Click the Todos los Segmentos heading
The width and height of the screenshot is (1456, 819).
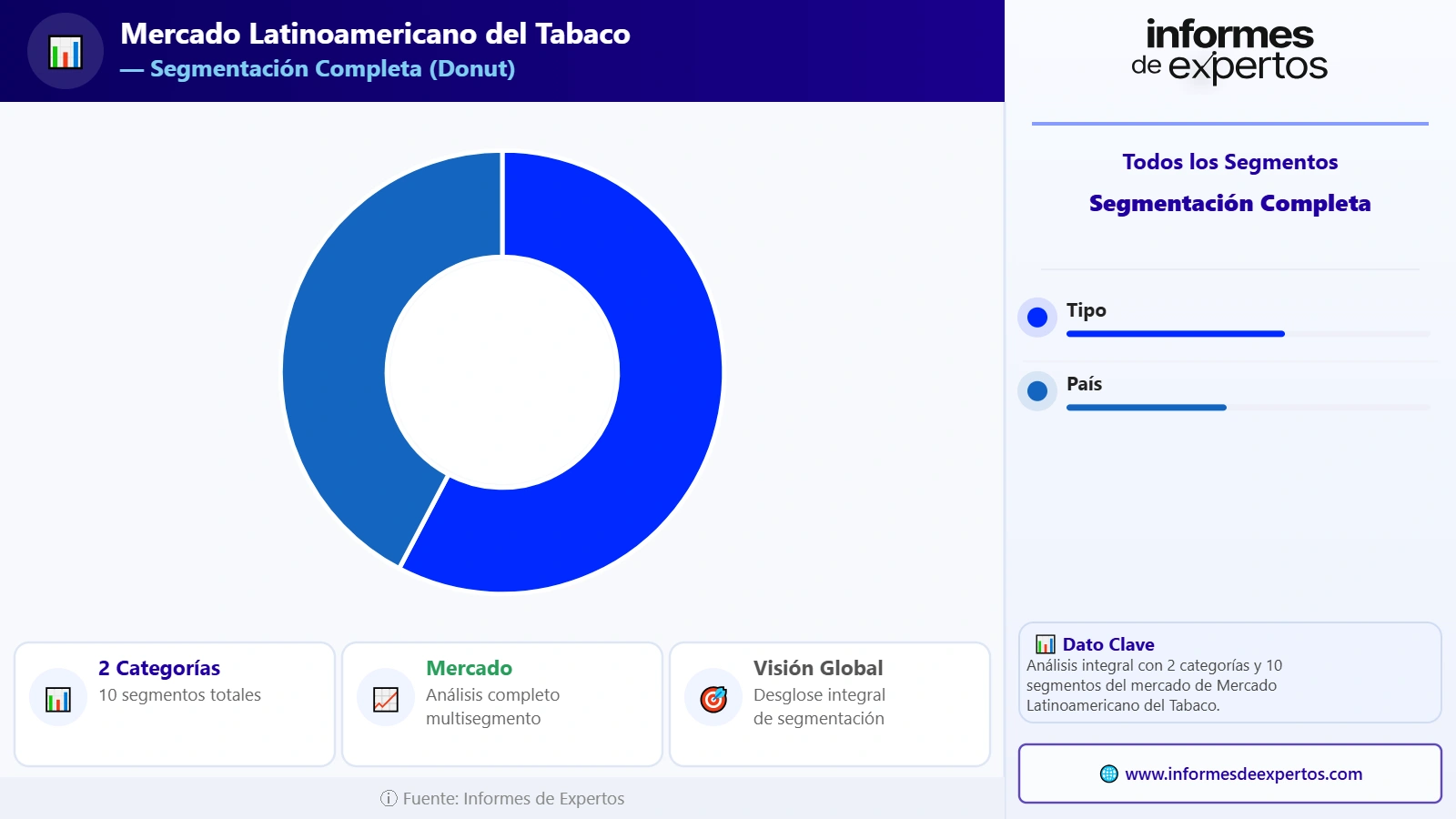[x=1230, y=162]
